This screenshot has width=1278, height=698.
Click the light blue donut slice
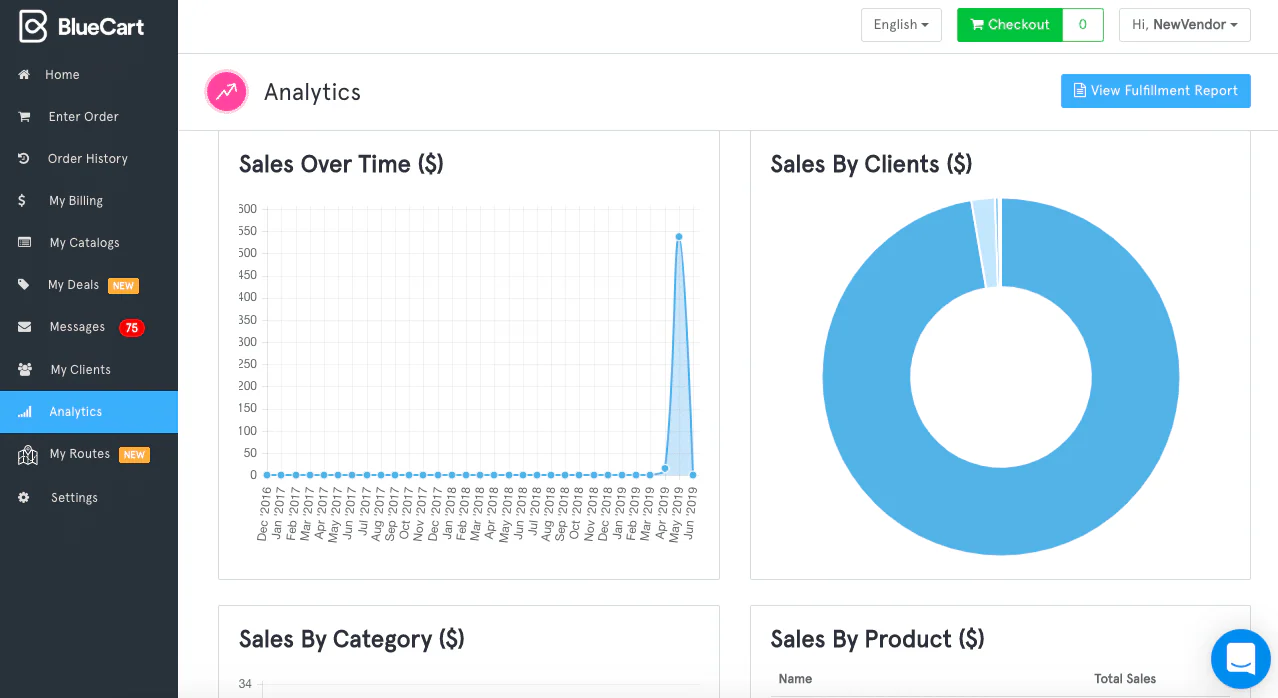coord(985,243)
